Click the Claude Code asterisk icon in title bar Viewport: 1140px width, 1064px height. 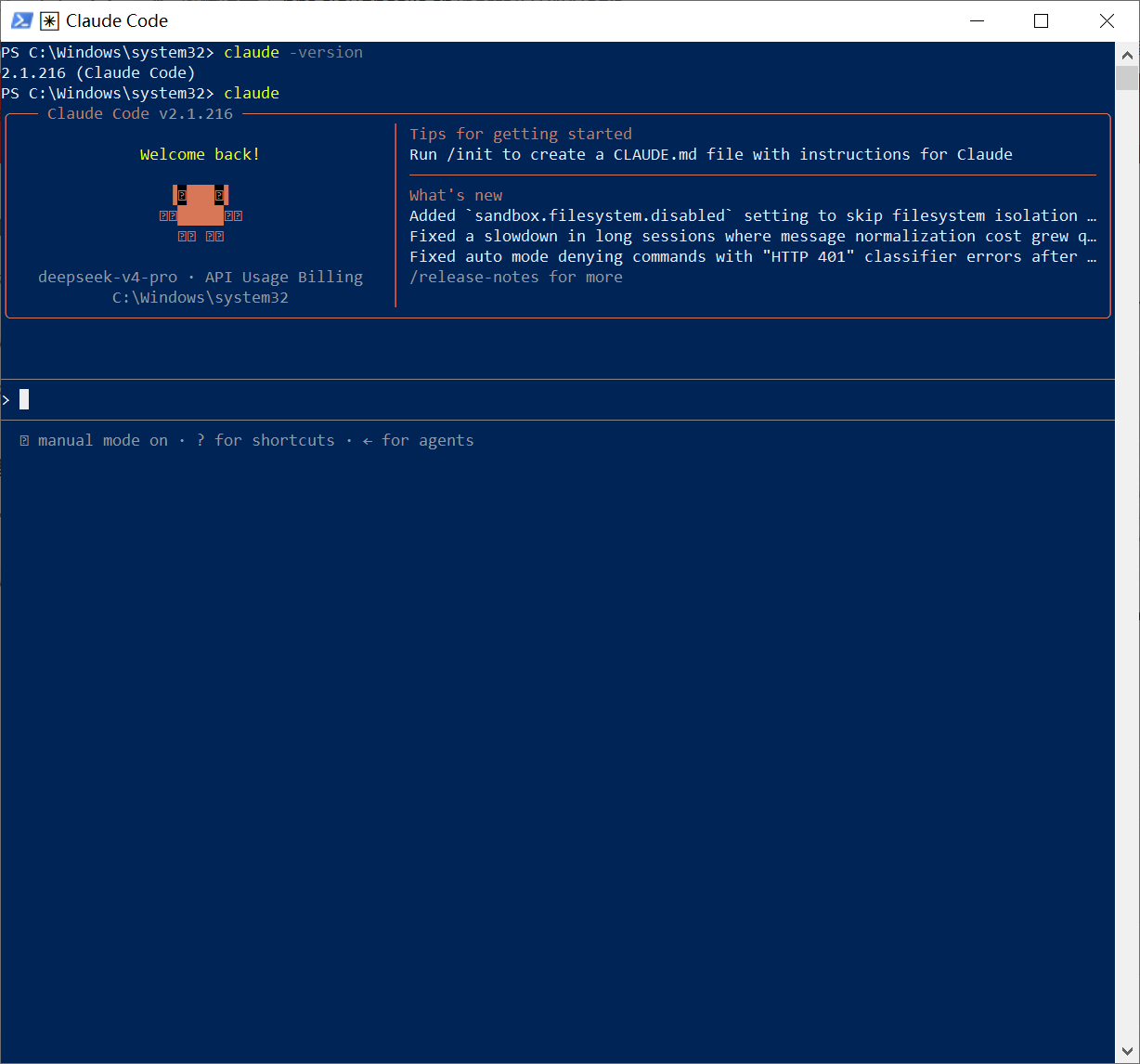[x=49, y=20]
